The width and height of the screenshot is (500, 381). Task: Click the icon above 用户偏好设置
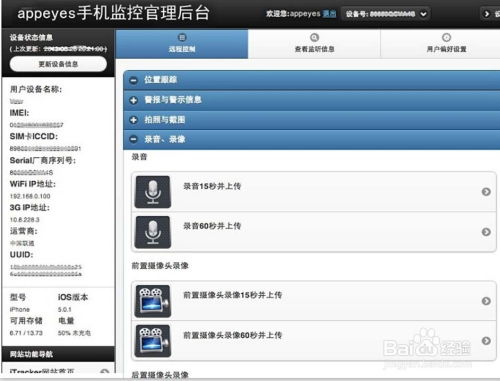(446, 37)
